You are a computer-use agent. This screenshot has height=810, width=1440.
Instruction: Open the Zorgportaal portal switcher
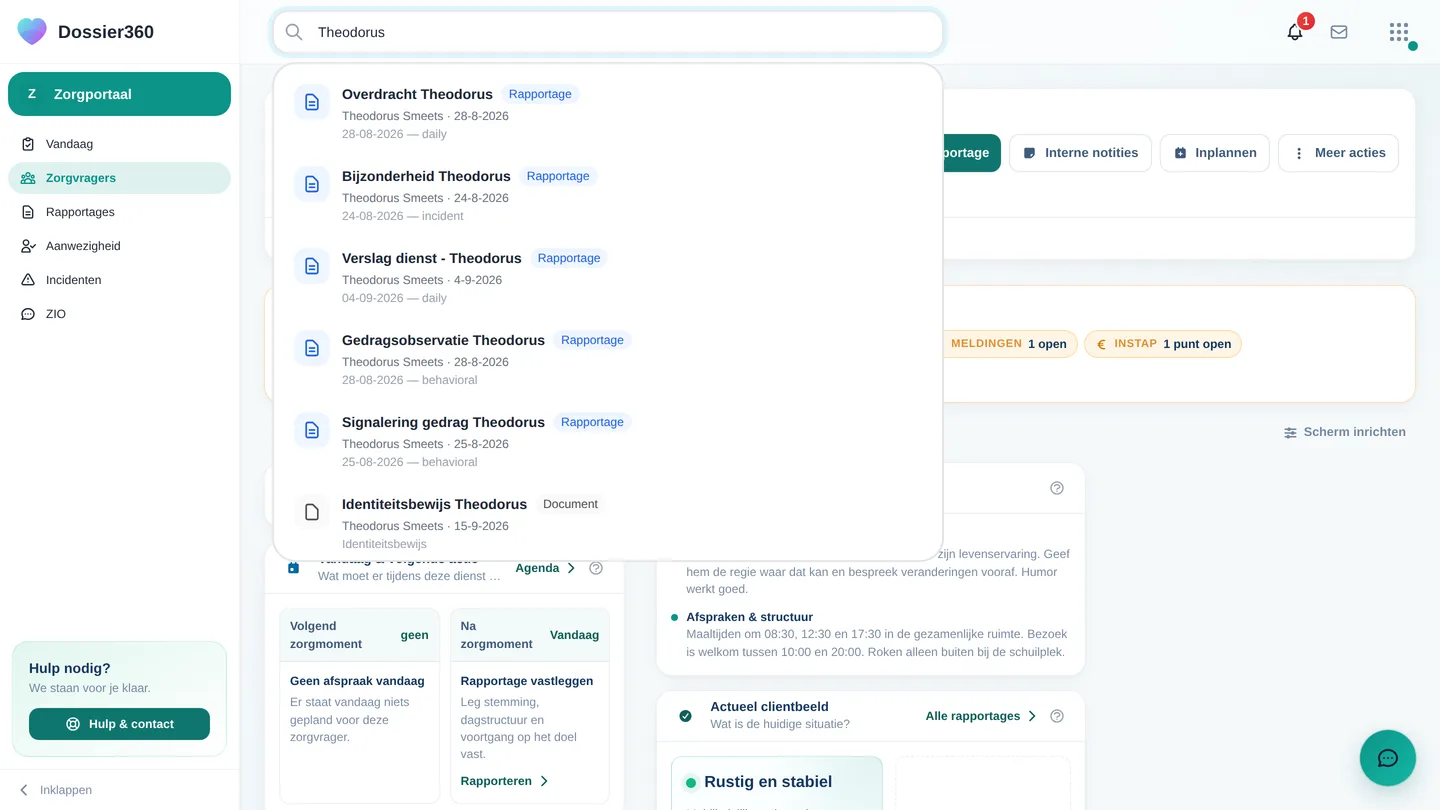[x=119, y=94]
